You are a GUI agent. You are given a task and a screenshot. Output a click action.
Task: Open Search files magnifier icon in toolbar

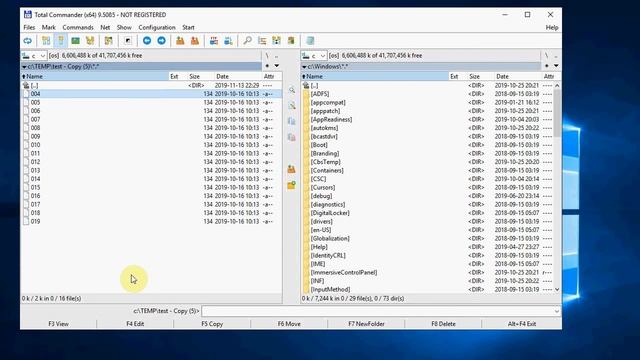247,41
